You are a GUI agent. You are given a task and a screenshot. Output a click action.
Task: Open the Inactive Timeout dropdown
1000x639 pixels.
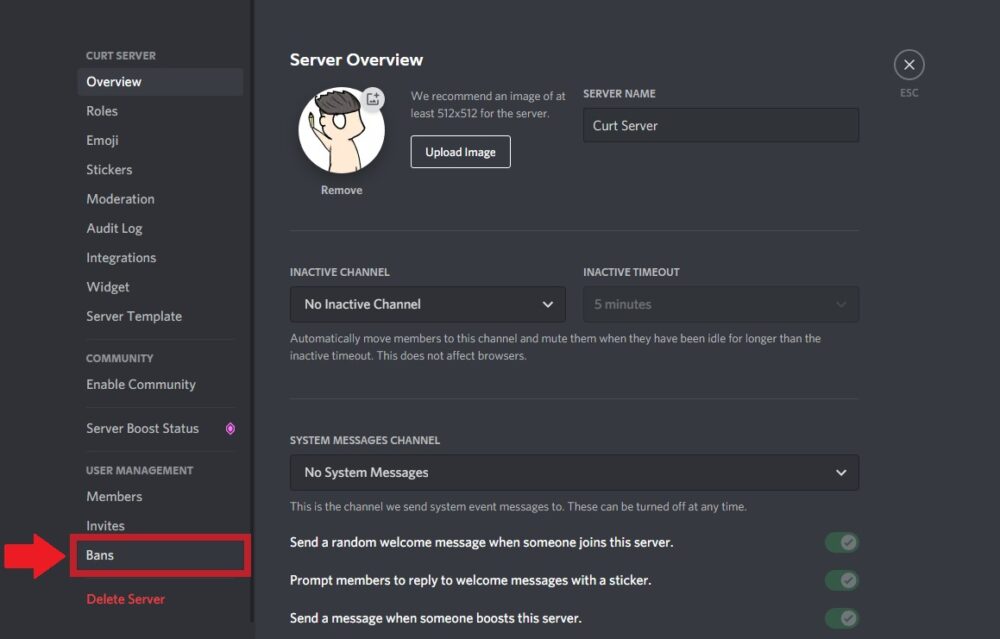click(720, 304)
